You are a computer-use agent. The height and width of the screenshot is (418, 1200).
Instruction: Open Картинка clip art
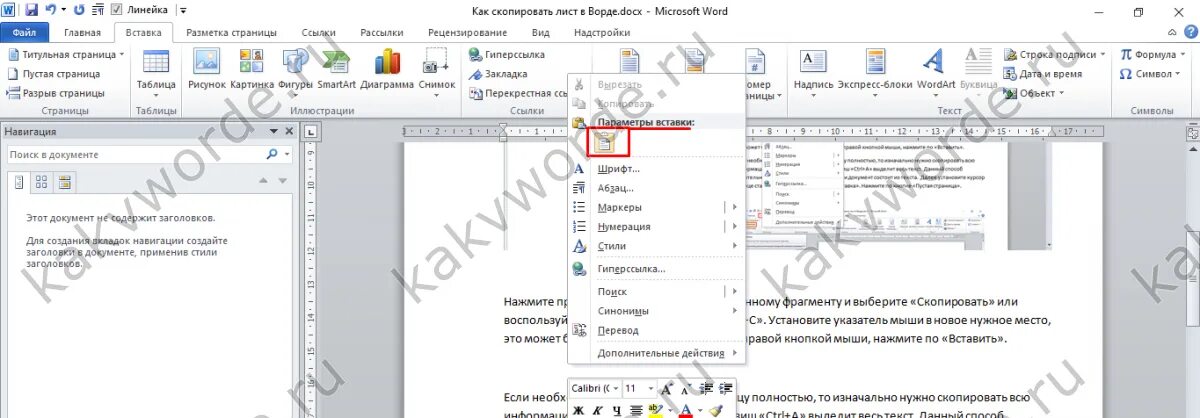[x=252, y=70]
